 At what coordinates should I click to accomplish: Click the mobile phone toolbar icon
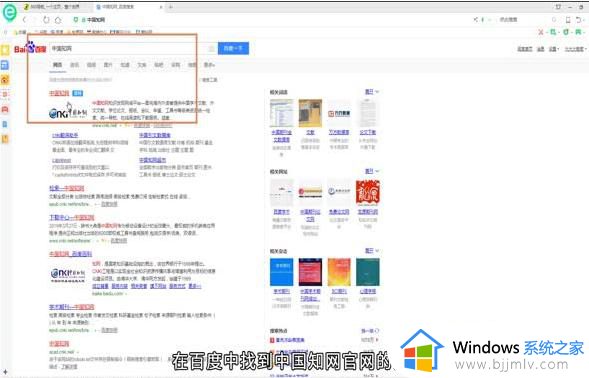pyautogui.click(x=568, y=20)
